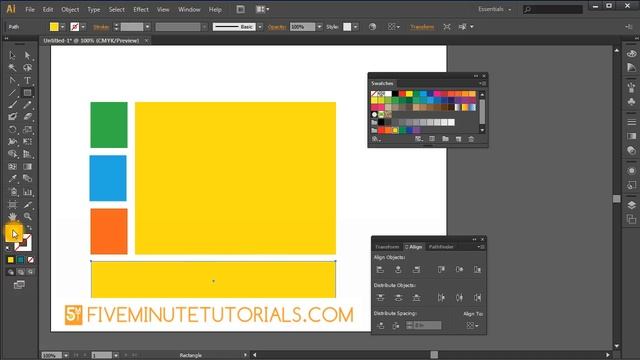640x360 pixels.
Task: Open the Object menu
Action: (70, 9)
